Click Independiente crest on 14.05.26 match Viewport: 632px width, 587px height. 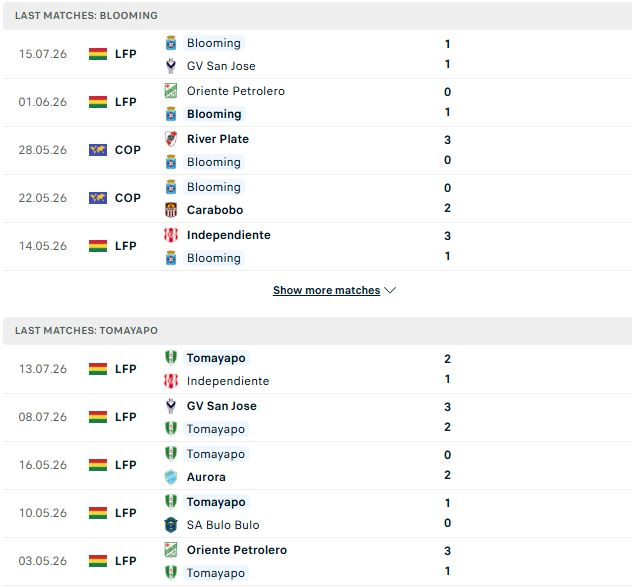[x=171, y=235]
